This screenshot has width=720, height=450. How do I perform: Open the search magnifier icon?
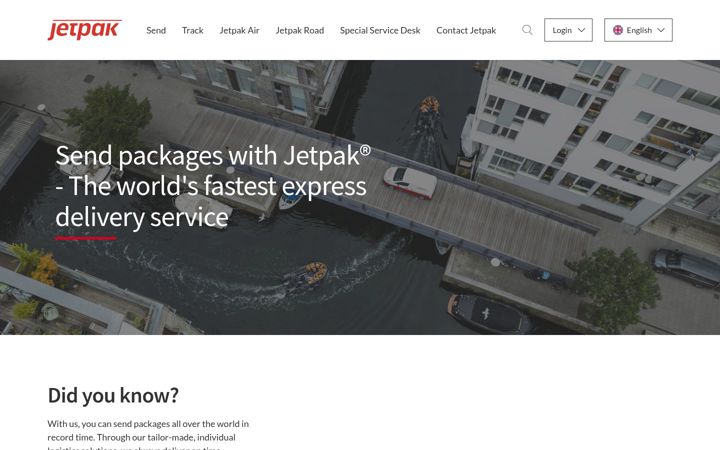[x=527, y=30]
